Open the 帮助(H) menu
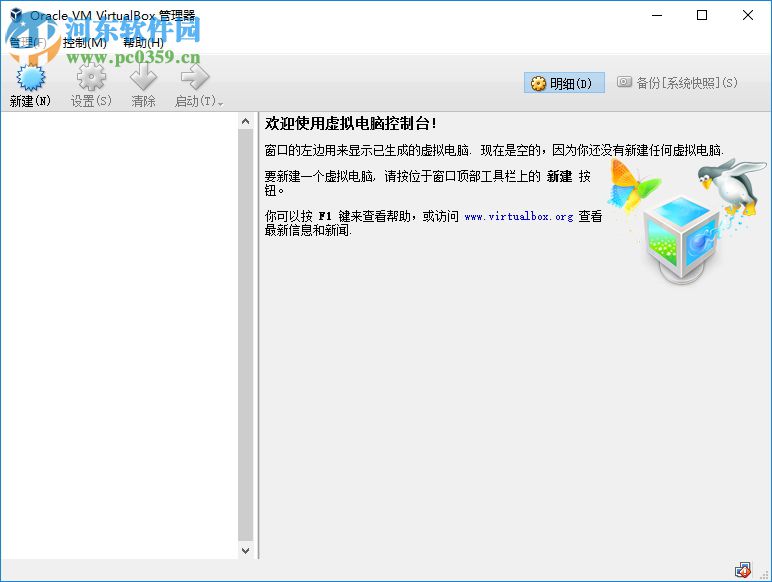 coord(143,43)
